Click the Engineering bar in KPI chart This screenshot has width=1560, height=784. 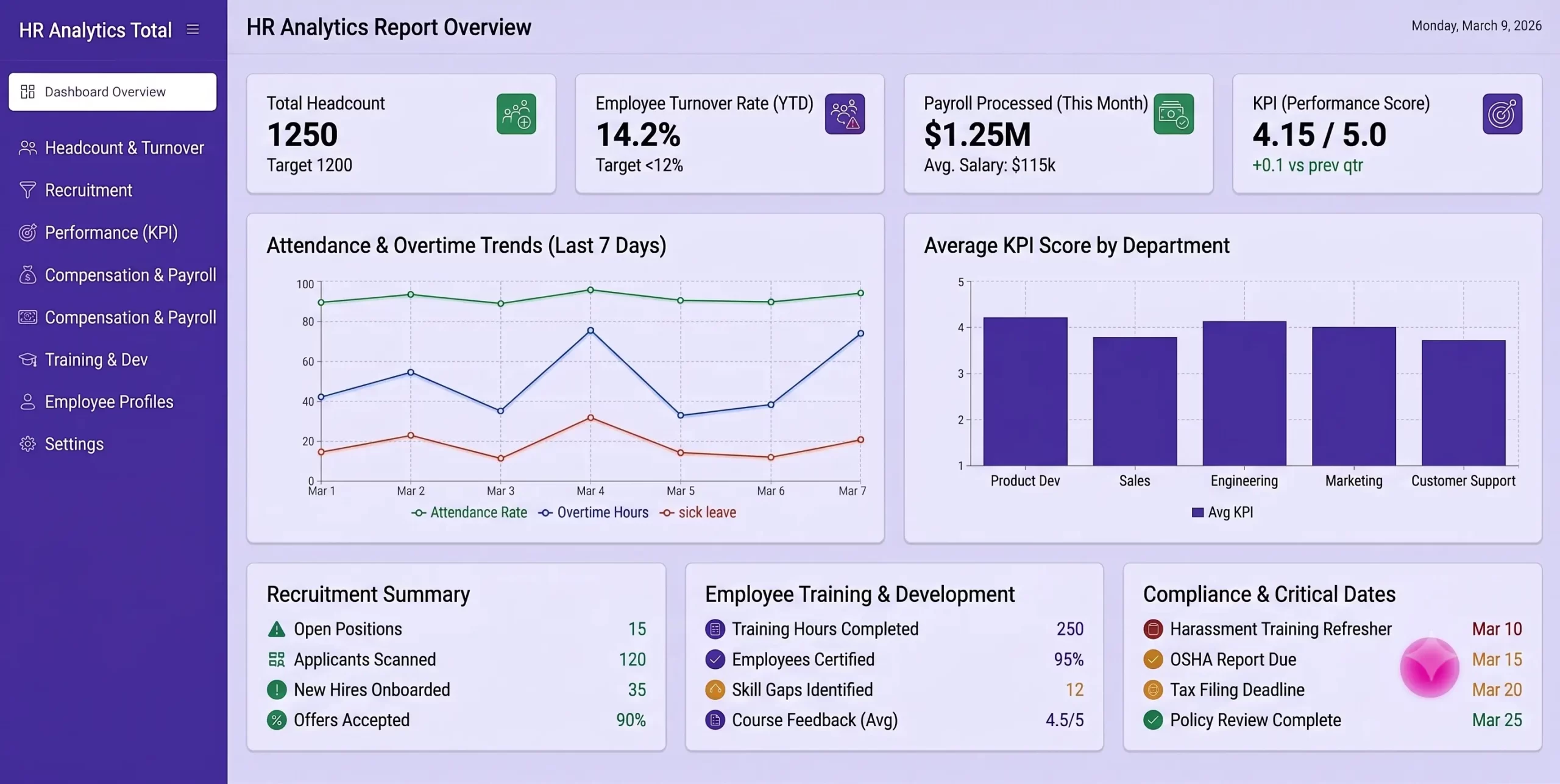1244,393
